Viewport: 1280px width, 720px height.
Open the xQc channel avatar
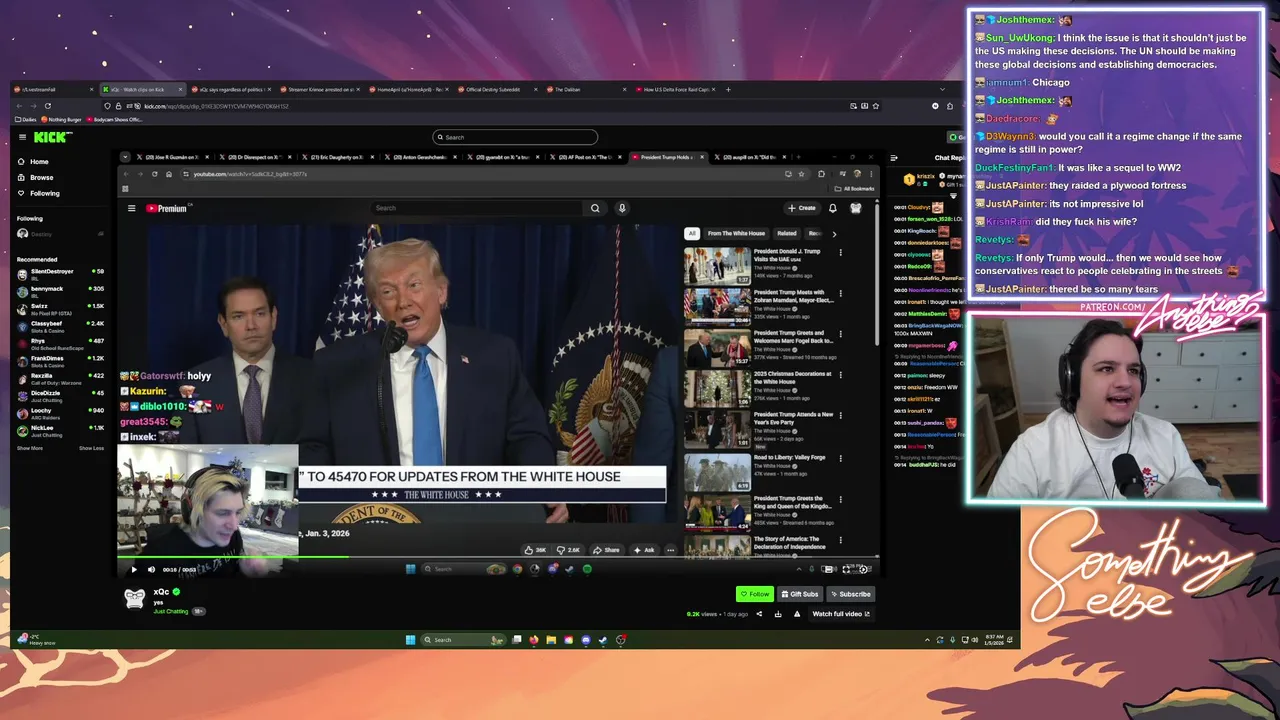click(x=134, y=598)
